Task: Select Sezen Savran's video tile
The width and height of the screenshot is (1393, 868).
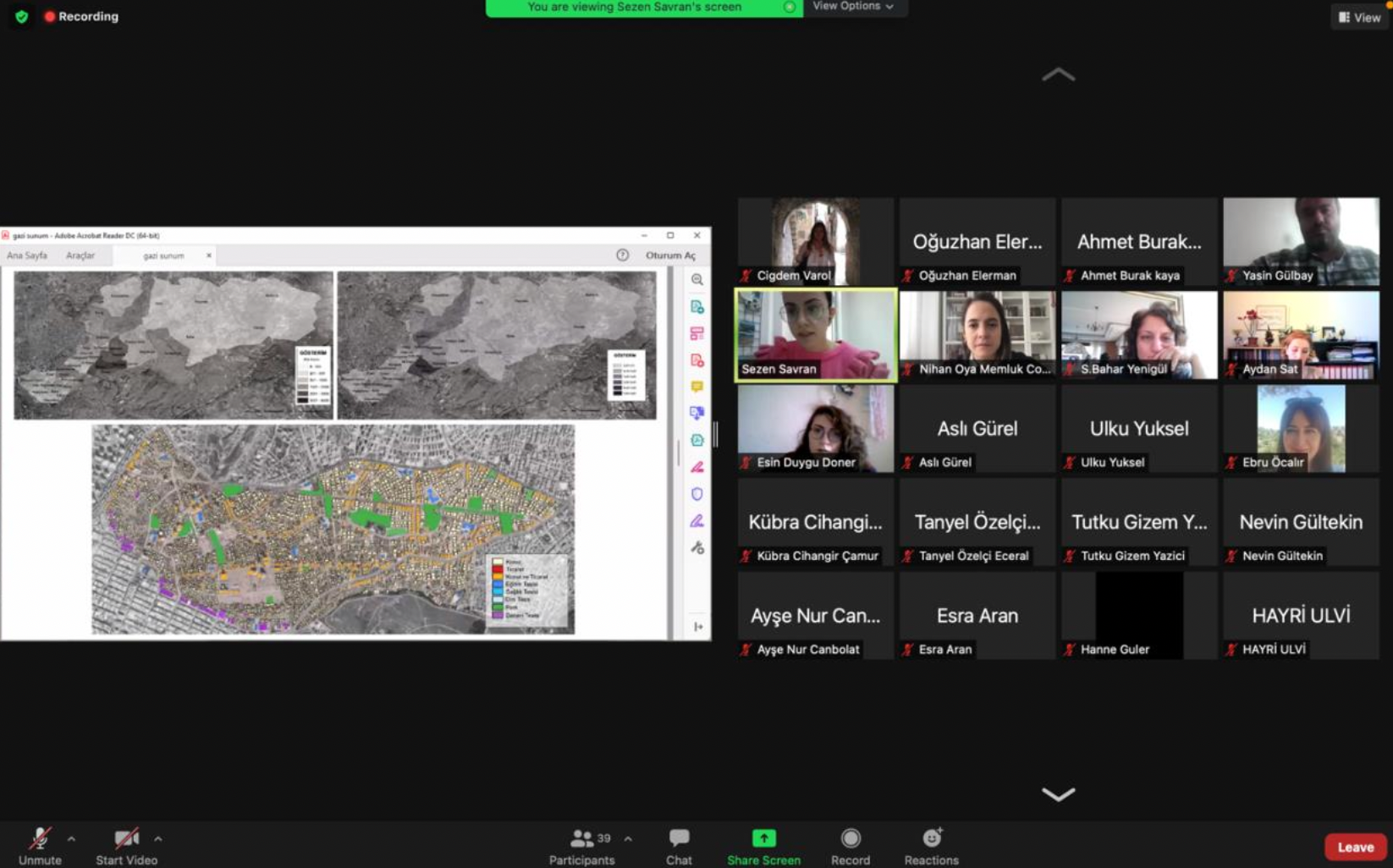Action: [x=816, y=335]
